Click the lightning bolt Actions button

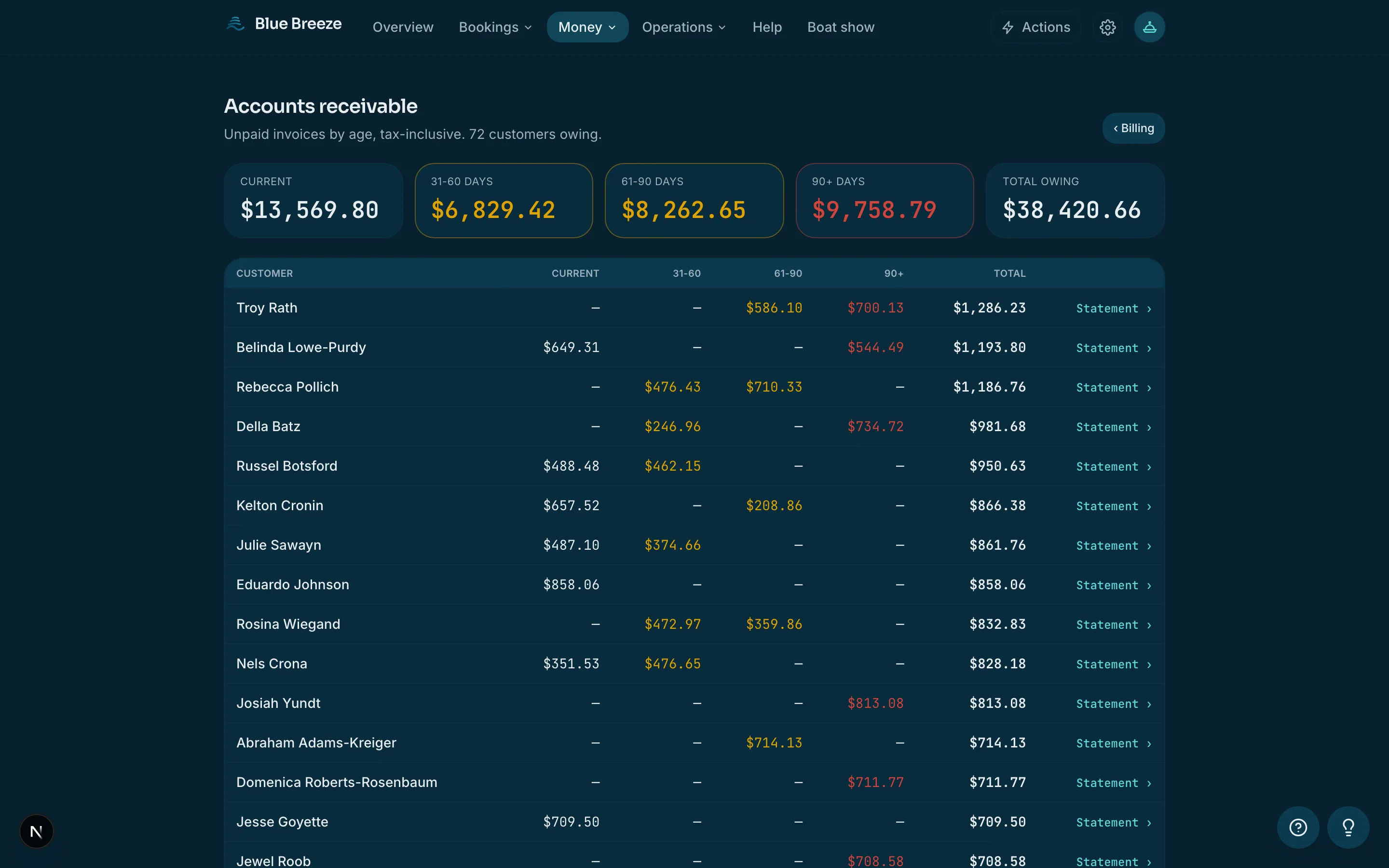coord(1036,27)
